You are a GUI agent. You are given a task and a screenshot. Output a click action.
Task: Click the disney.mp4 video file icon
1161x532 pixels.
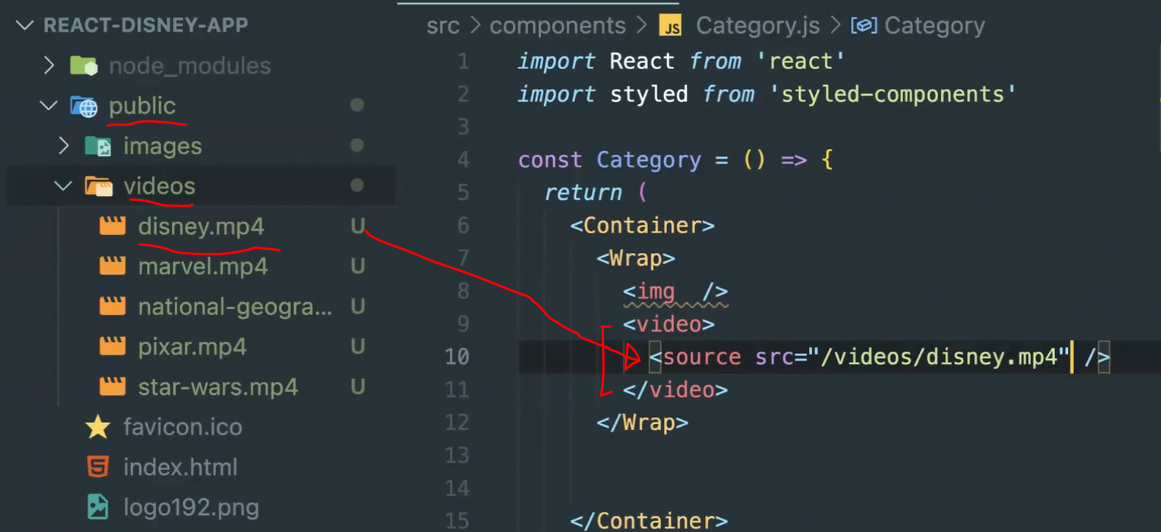click(x=113, y=227)
